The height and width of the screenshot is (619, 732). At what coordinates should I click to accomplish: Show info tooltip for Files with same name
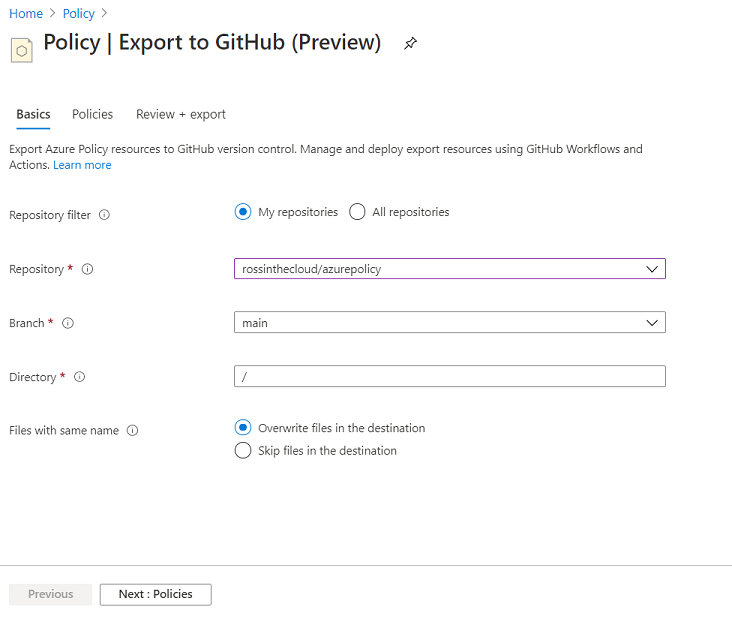click(x=133, y=430)
